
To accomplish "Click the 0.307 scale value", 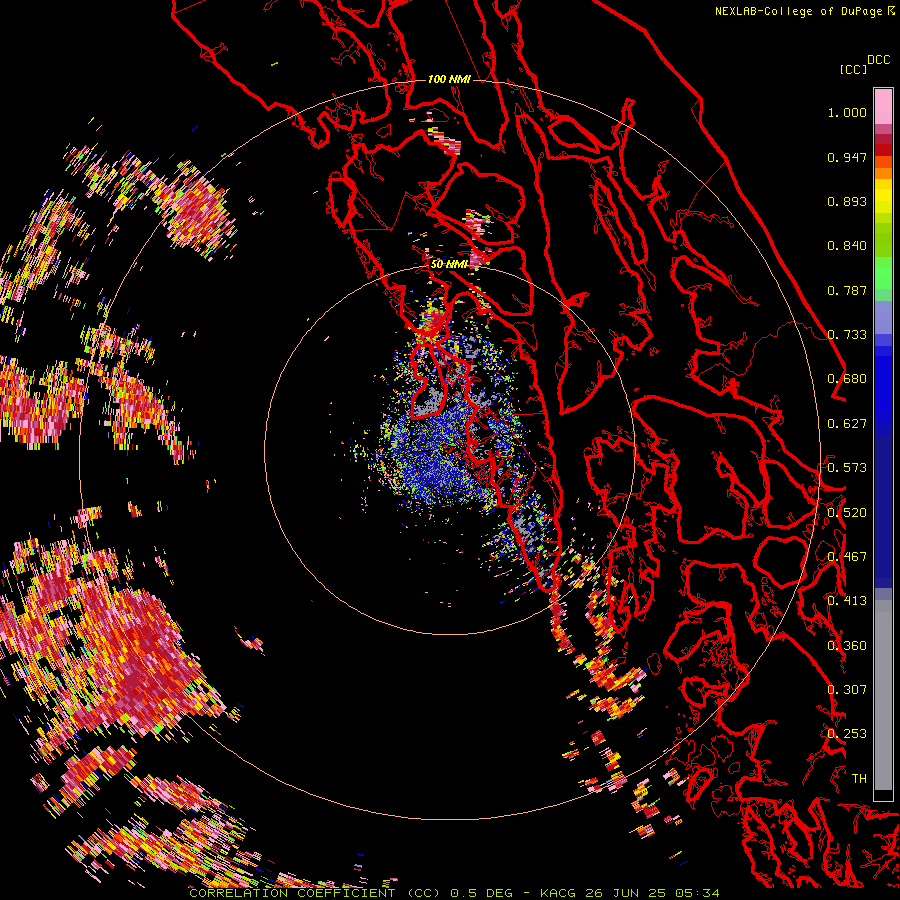I will coord(847,690).
